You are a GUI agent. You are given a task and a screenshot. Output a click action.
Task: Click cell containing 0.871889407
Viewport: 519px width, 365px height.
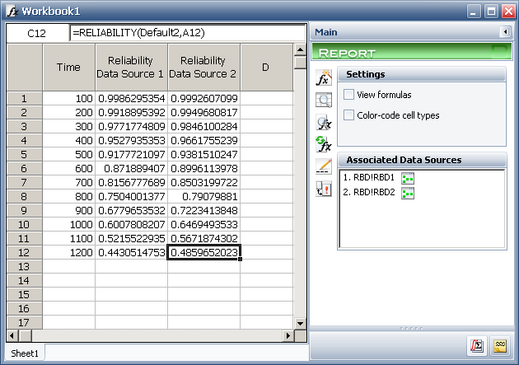(x=131, y=168)
